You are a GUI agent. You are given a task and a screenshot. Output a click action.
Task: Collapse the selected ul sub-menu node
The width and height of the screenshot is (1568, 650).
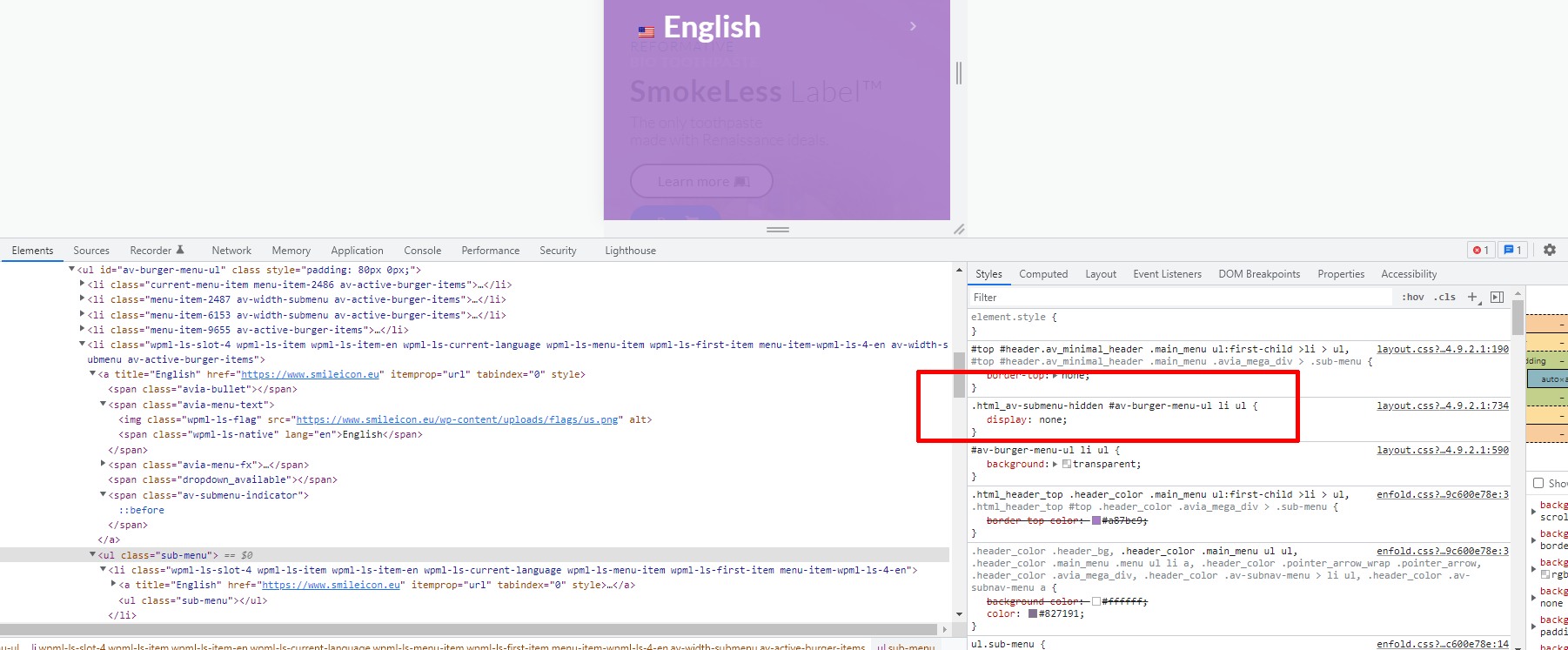point(92,555)
